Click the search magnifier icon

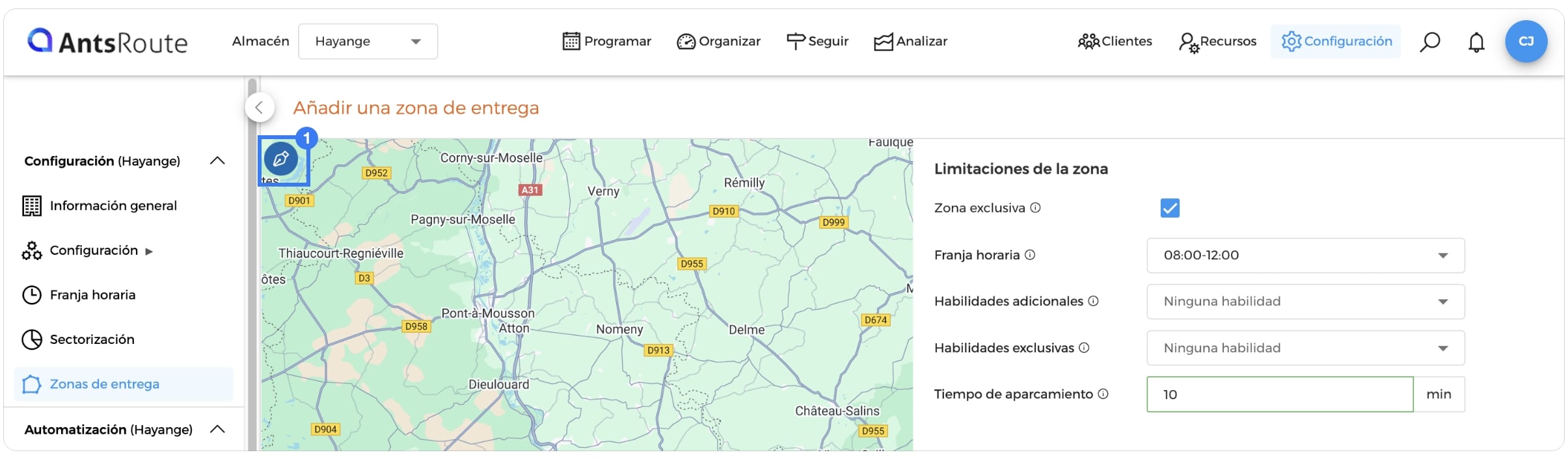click(1429, 42)
